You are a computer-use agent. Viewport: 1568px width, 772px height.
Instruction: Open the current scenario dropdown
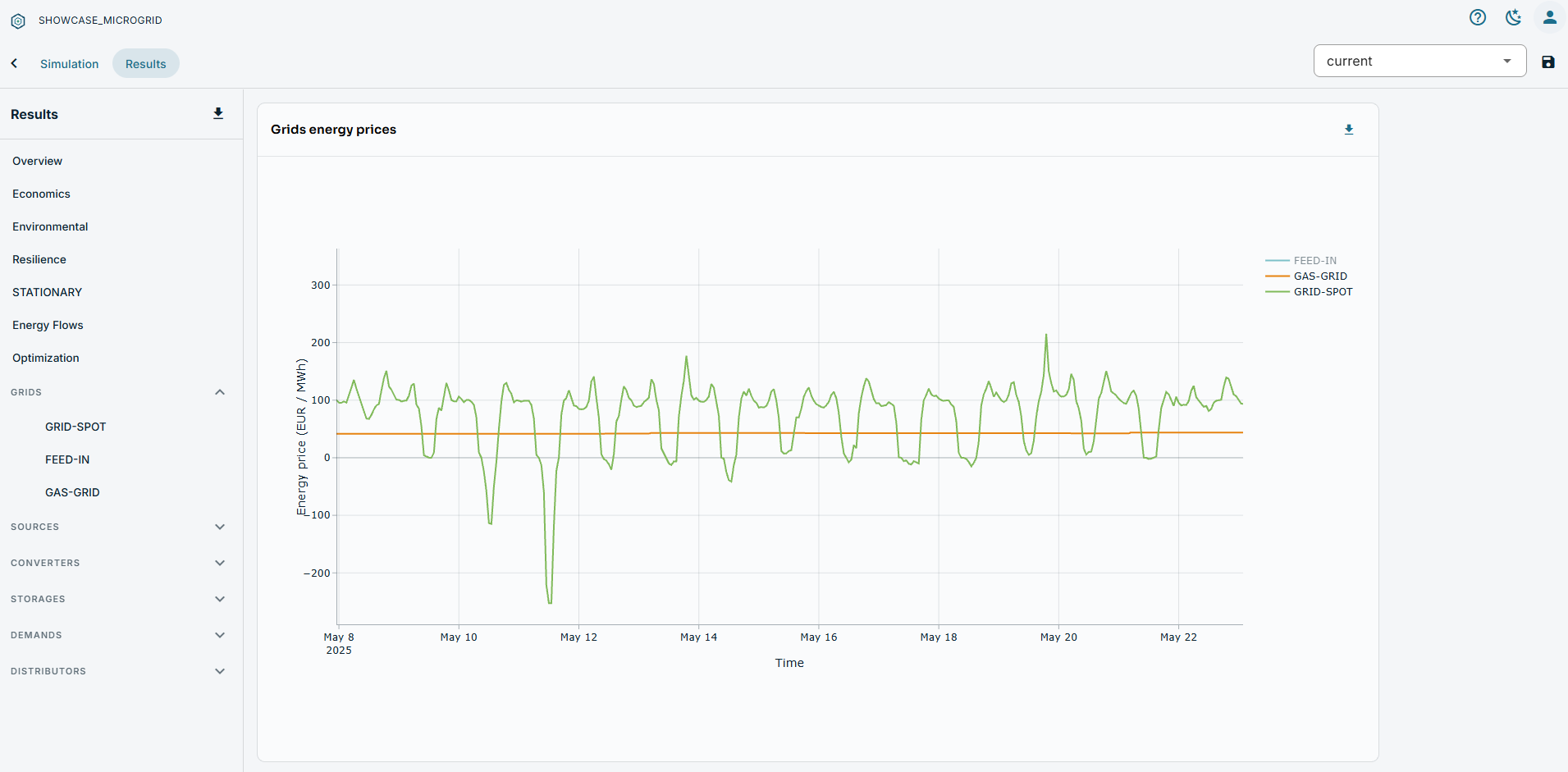pyautogui.click(x=1419, y=61)
